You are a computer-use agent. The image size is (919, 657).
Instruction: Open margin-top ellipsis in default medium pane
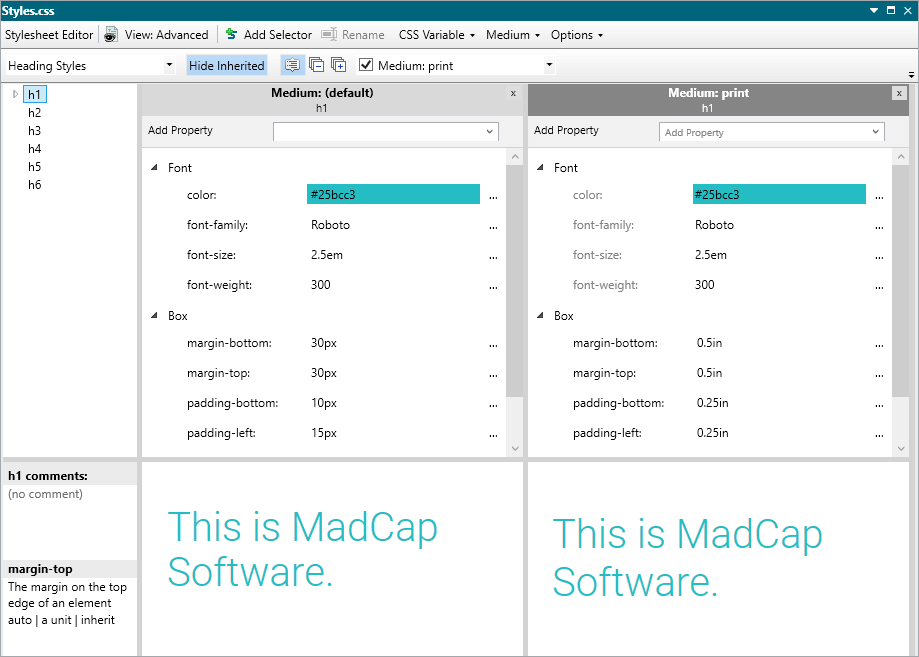[x=493, y=375]
